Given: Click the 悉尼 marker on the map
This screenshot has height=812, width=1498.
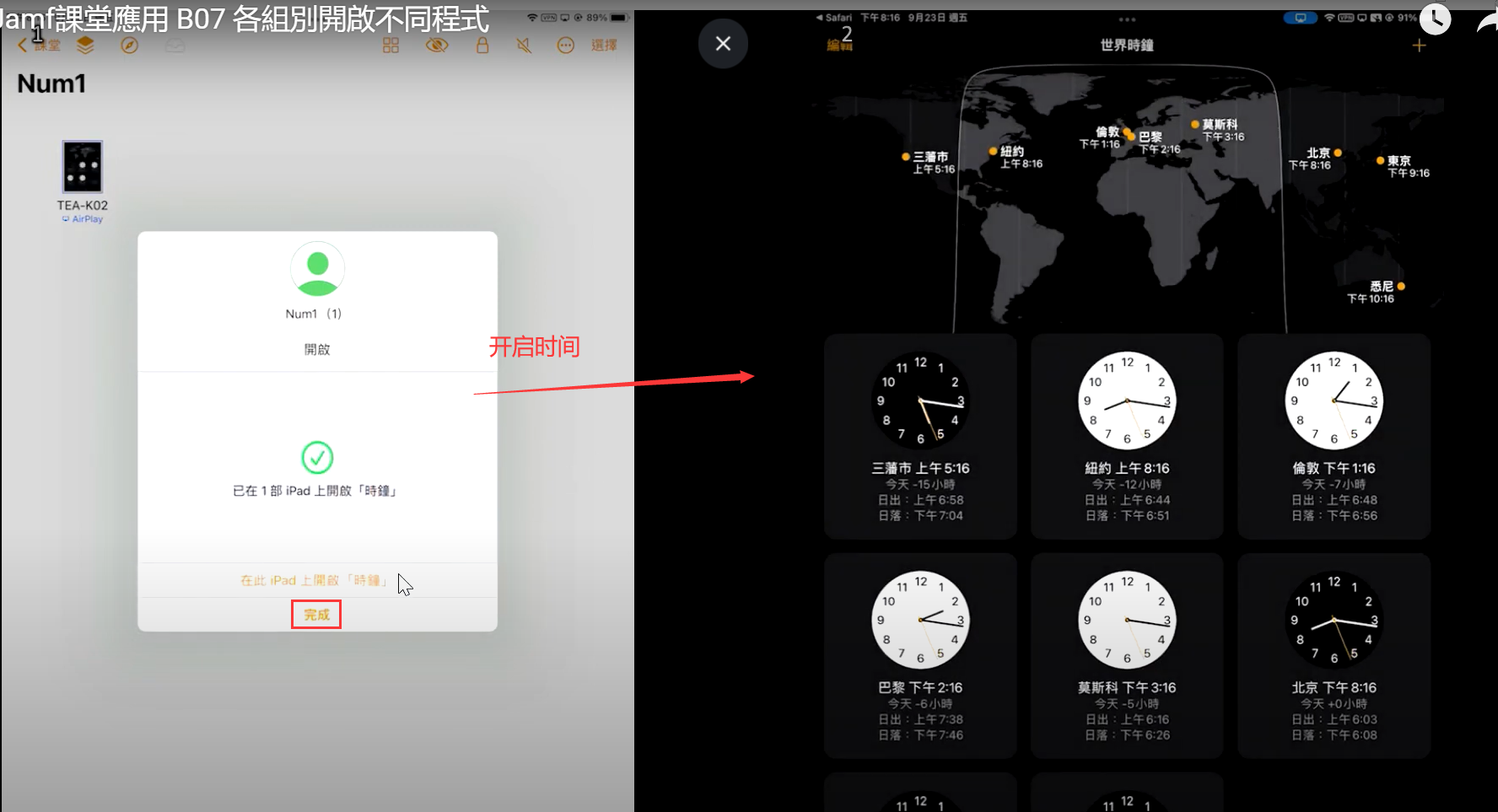Looking at the screenshot, I should coord(1401,287).
